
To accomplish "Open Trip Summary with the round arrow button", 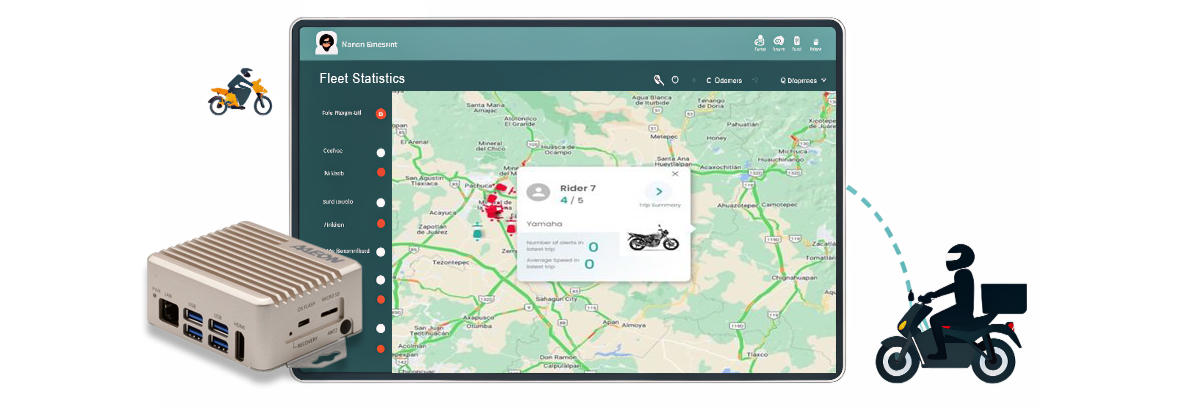I will click(659, 191).
